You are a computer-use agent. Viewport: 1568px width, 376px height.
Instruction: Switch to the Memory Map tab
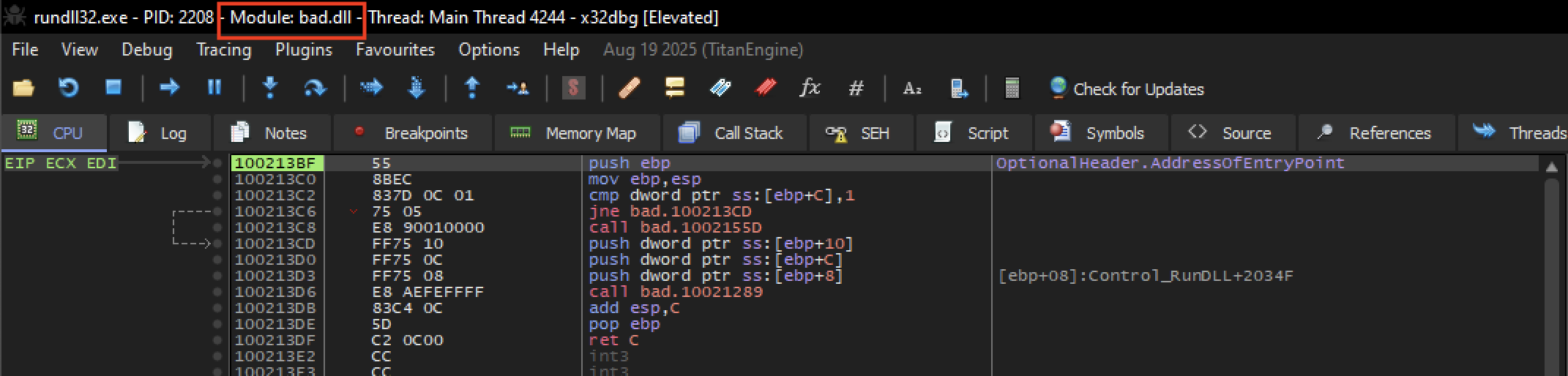577,132
